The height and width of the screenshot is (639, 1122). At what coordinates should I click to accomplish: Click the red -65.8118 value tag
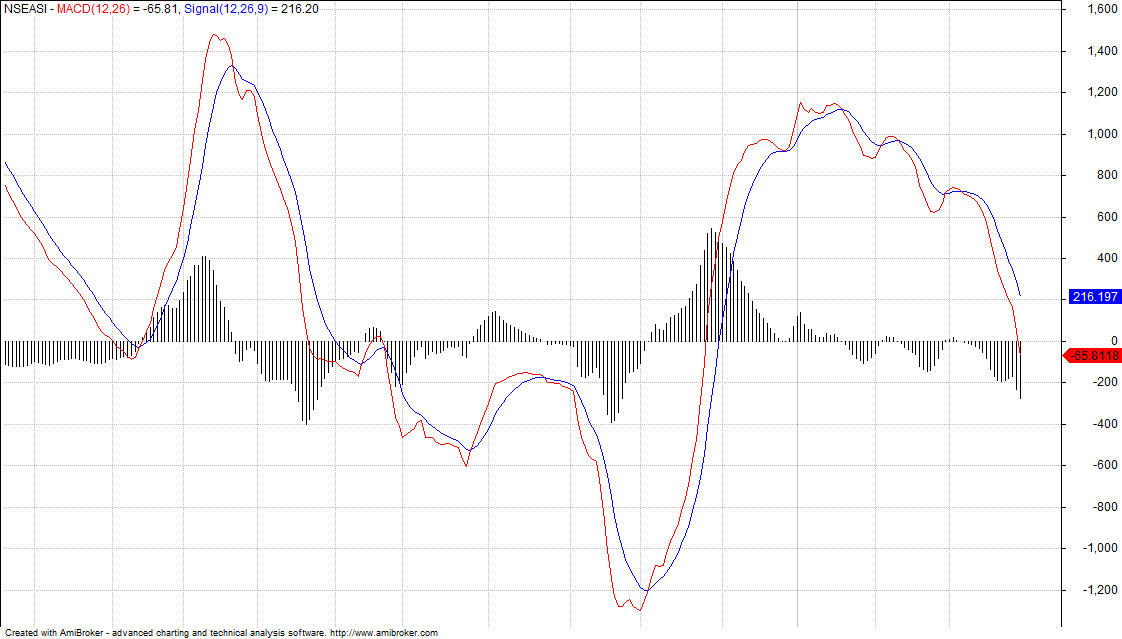1093,355
